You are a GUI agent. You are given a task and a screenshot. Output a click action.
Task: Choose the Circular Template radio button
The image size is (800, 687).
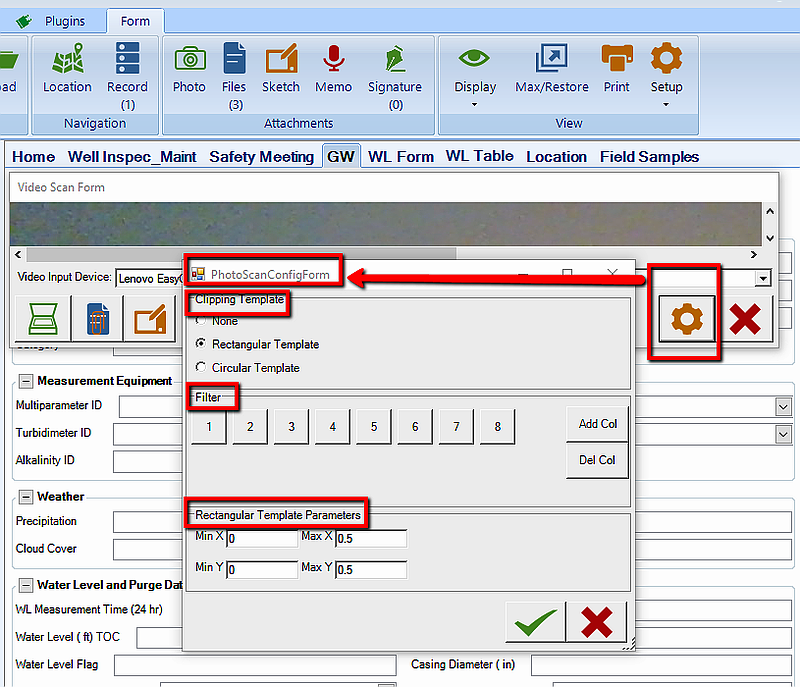tap(202, 368)
